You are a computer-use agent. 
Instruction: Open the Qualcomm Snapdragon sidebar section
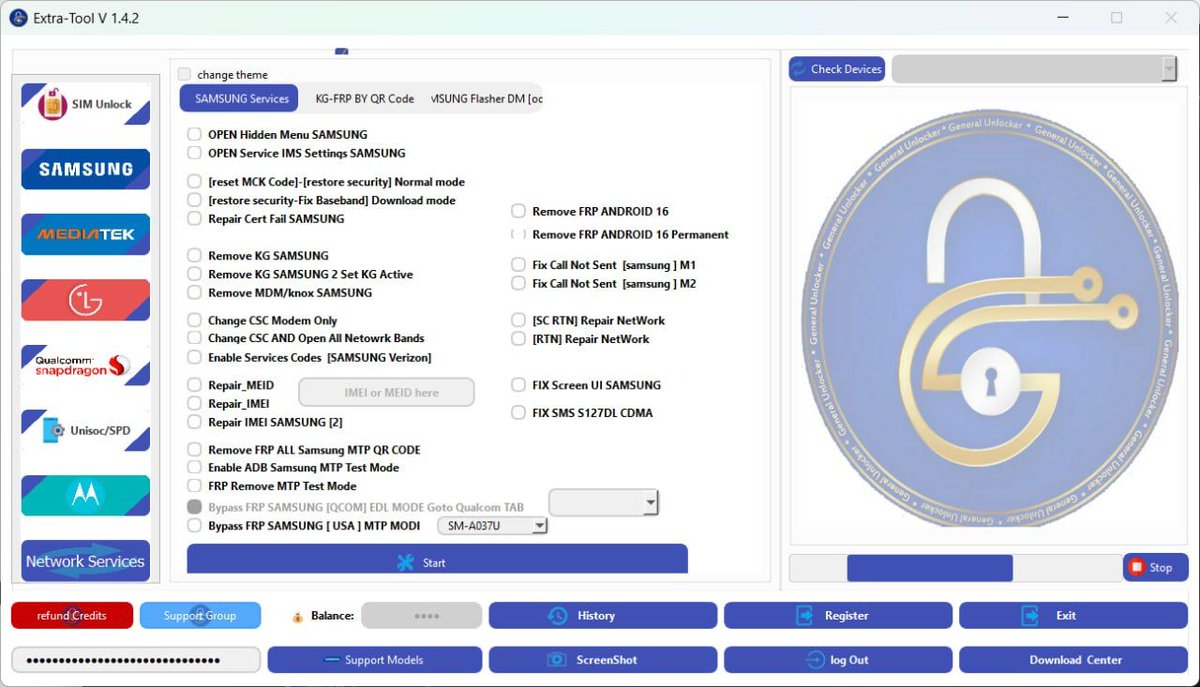[86, 365]
